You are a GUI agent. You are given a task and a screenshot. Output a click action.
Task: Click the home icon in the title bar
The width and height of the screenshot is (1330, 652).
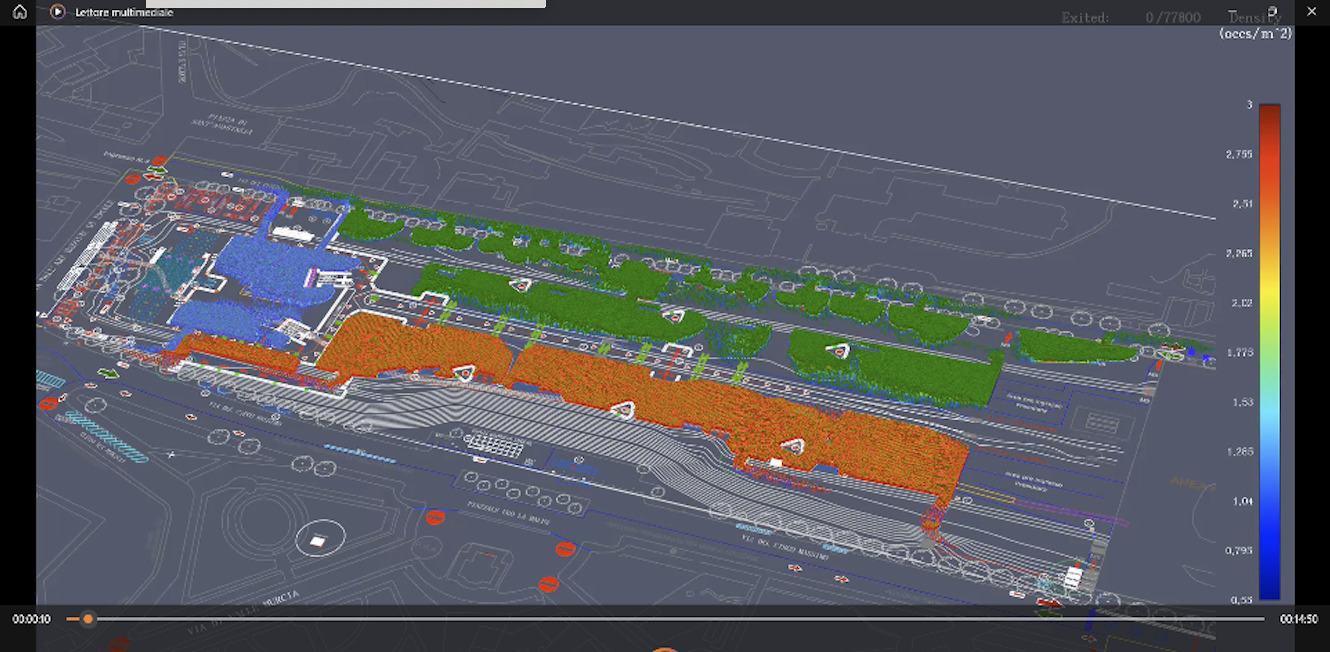coord(20,12)
